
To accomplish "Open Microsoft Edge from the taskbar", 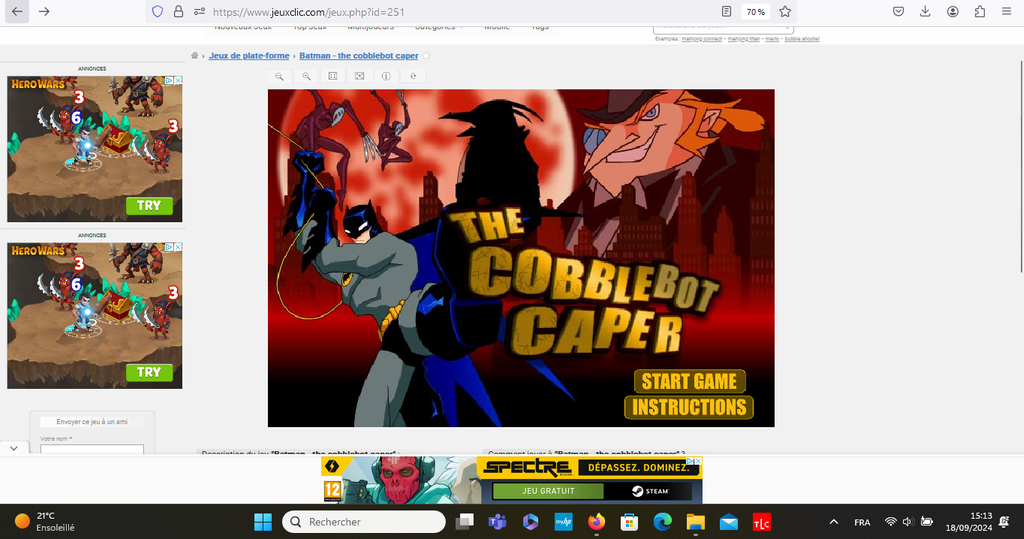I will (662, 522).
